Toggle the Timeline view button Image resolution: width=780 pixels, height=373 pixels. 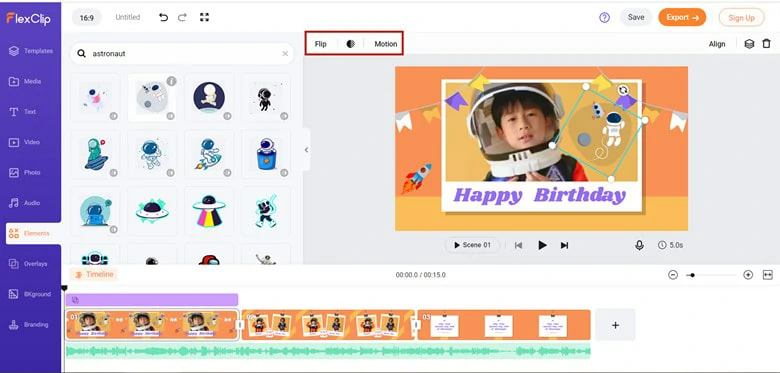94,275
